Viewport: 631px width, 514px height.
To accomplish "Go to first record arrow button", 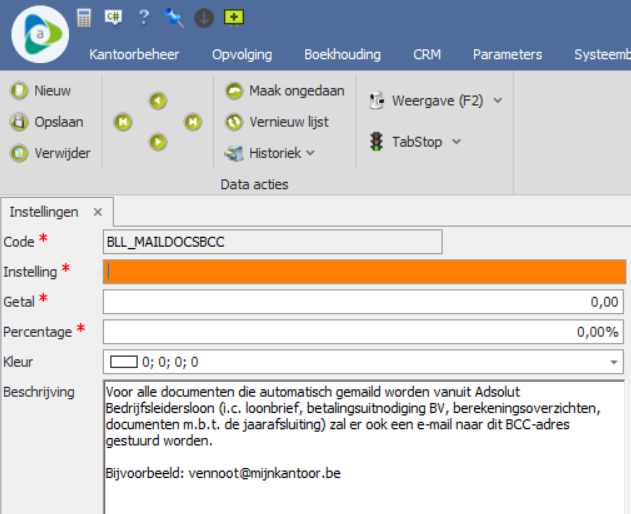I will 123,122.
